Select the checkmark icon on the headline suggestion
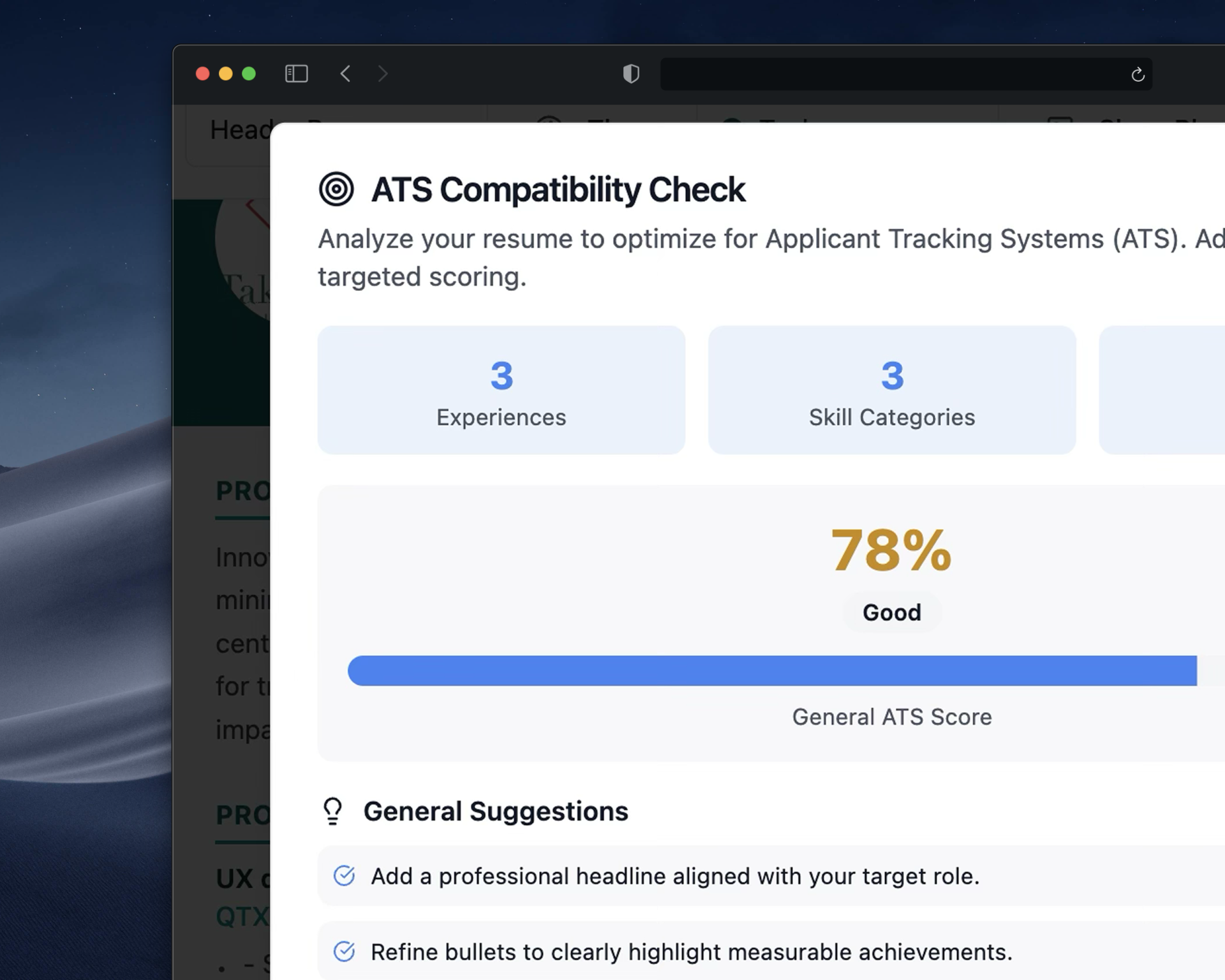1225x980 pixels. 344,876
